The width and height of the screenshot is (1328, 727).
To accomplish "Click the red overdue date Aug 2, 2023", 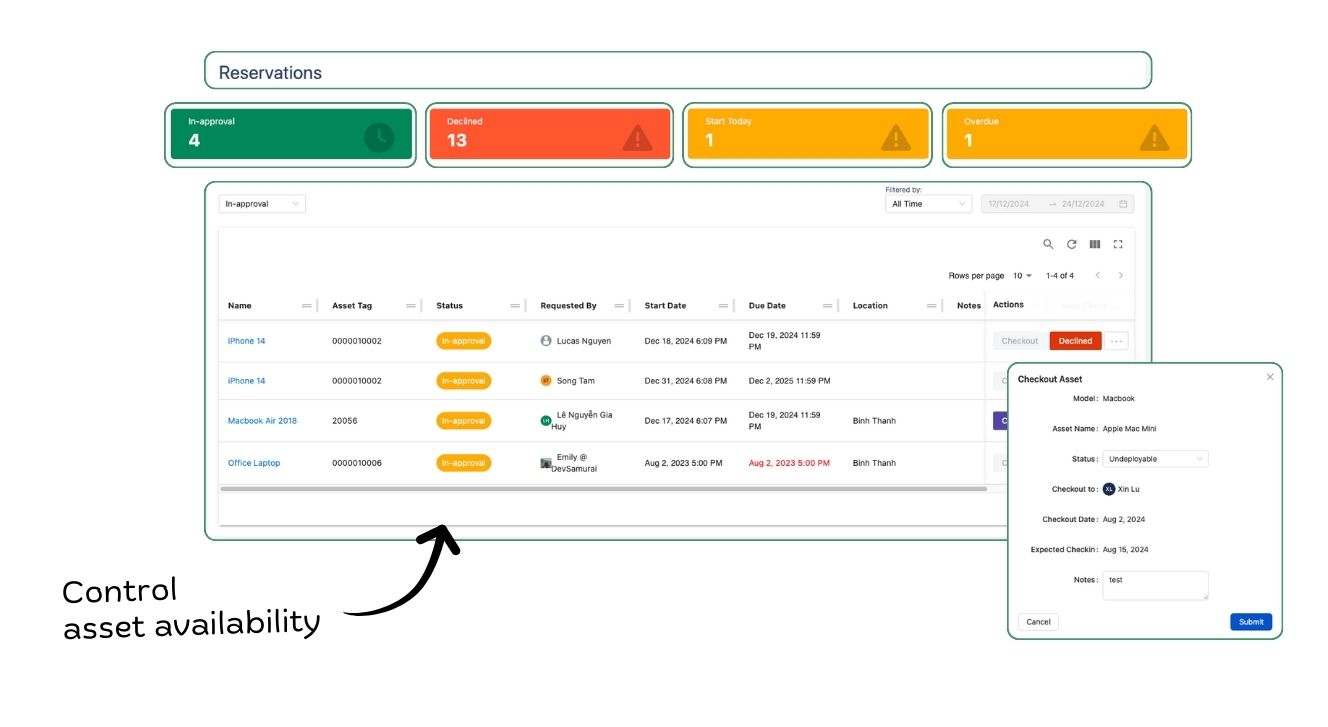I will [789, 463].
